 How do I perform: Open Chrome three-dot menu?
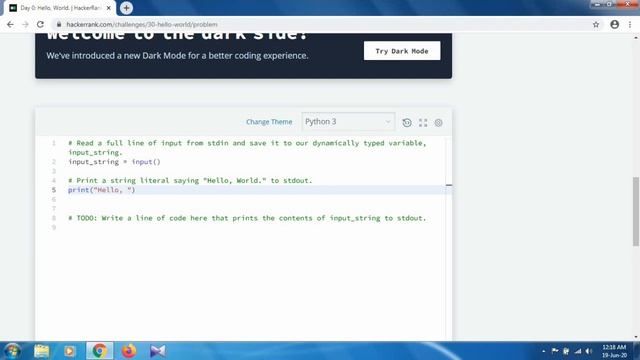click(630, 24)
